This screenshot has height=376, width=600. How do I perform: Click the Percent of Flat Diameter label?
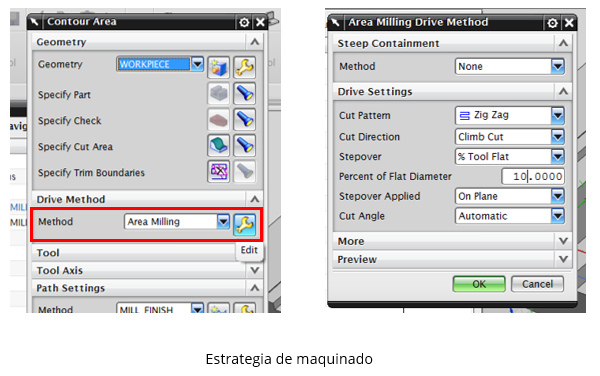pyautogui.click(x=395, y=176)
